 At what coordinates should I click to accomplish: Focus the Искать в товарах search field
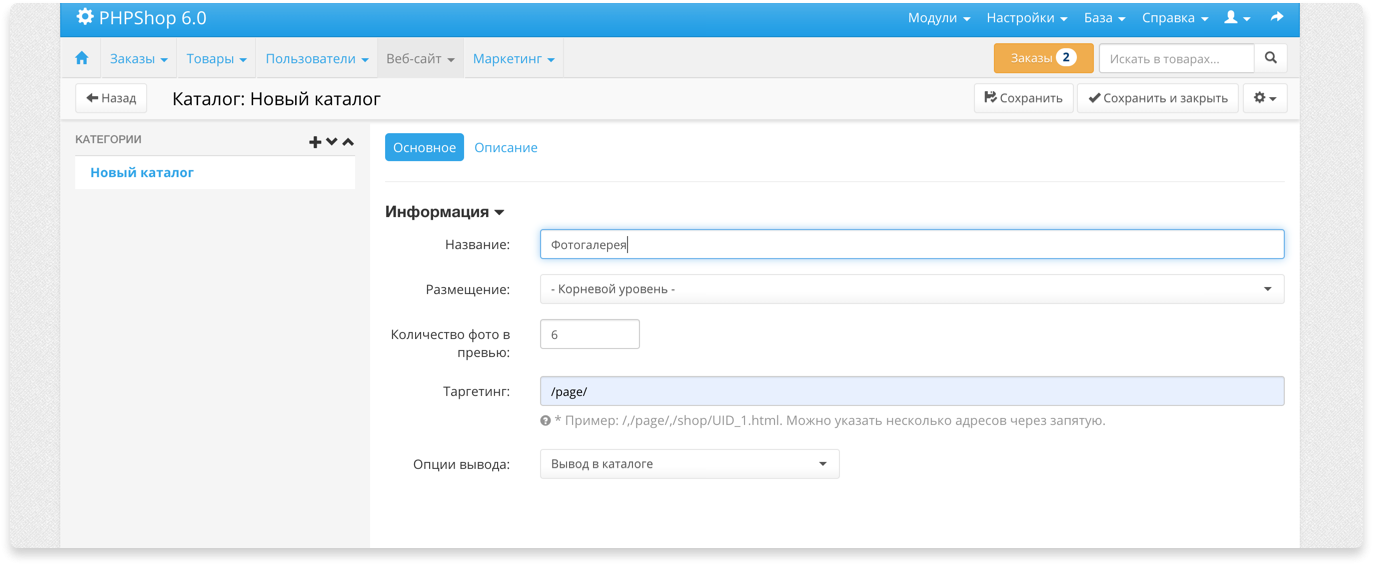coord(1176,58)
